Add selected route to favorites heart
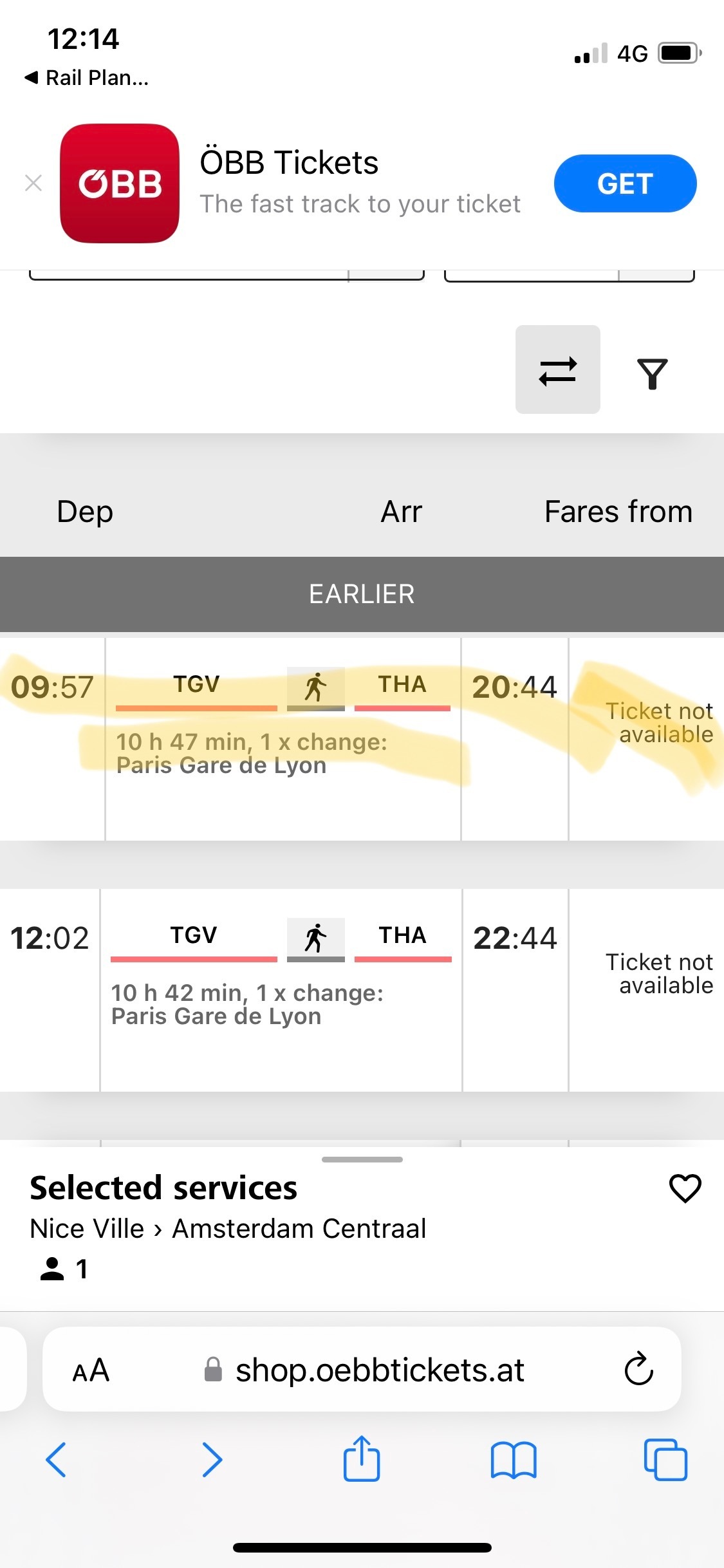The image size is (724, 1568). pos(685,1188)
